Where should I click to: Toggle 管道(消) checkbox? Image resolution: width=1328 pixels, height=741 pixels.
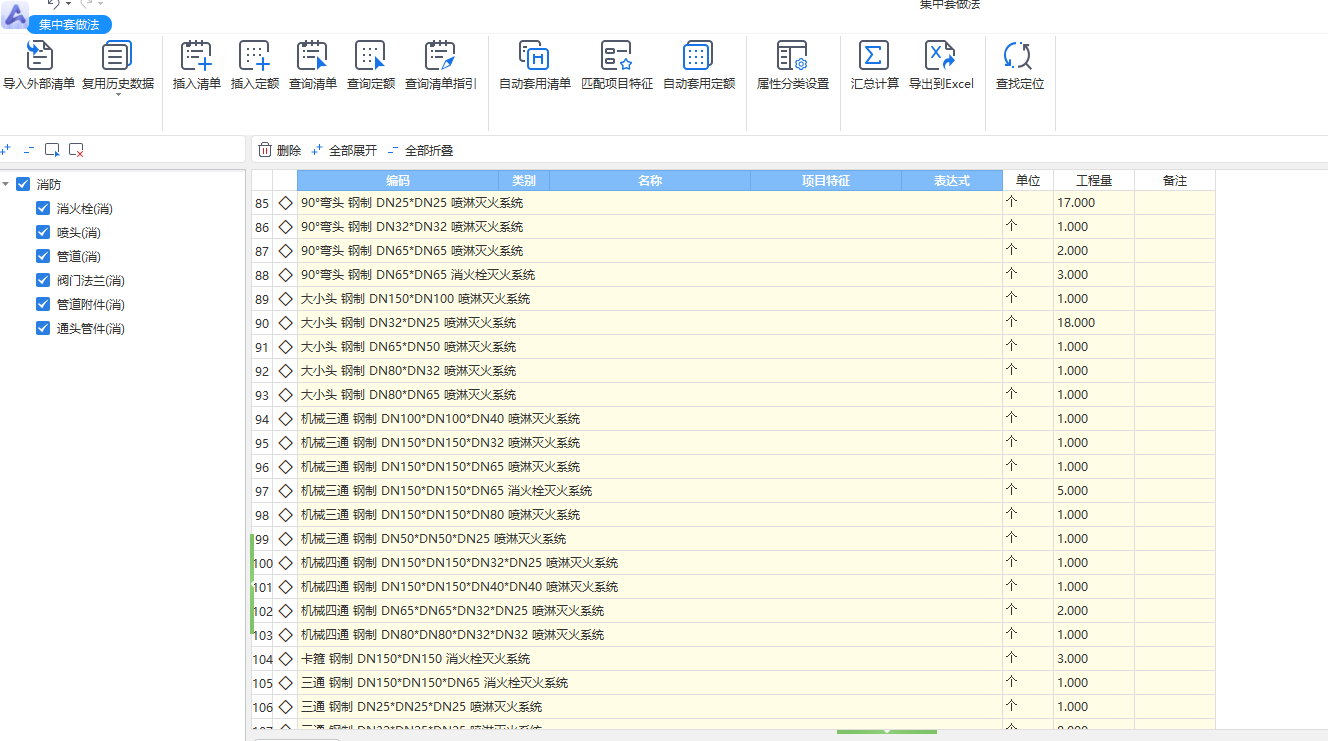pos(43,256)
